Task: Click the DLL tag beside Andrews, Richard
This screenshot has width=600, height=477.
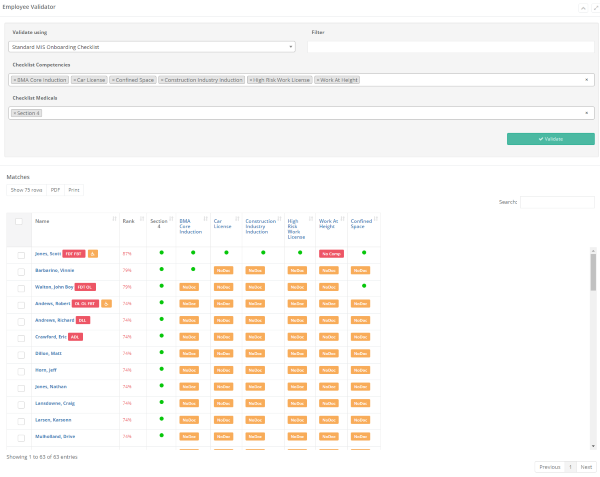Action: 83,320
